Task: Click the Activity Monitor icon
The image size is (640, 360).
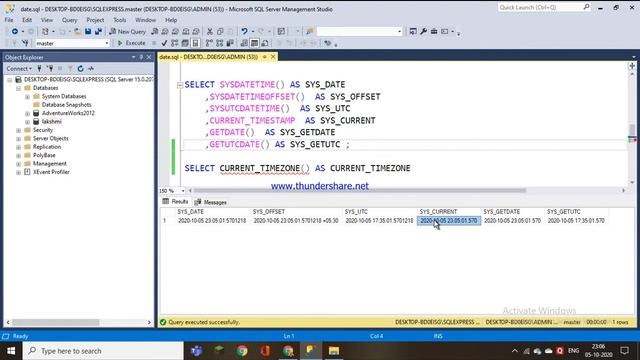Action: (x=91, y=69)
